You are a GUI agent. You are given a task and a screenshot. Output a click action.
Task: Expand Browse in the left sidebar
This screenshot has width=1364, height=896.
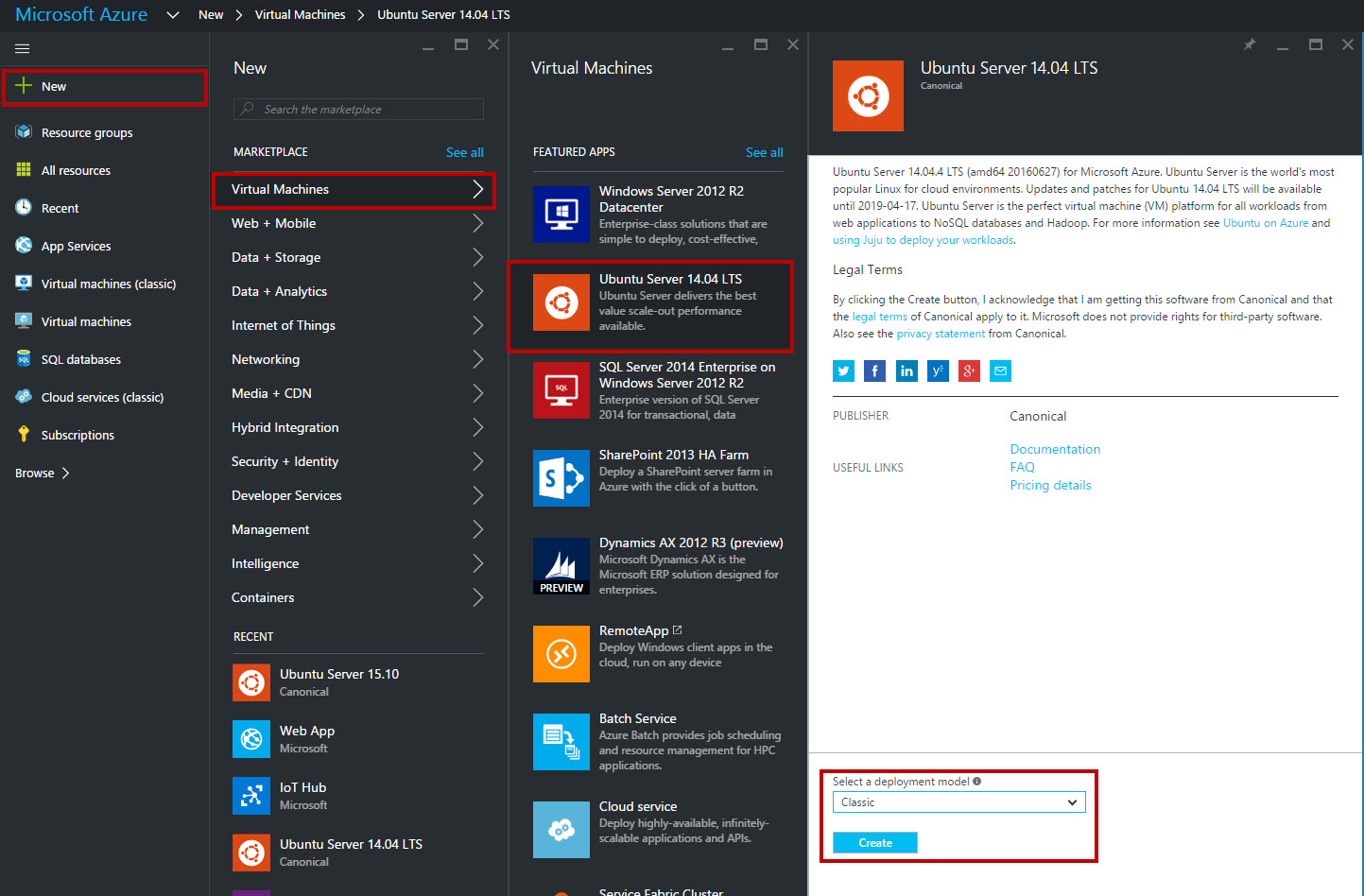click(42, 473)
